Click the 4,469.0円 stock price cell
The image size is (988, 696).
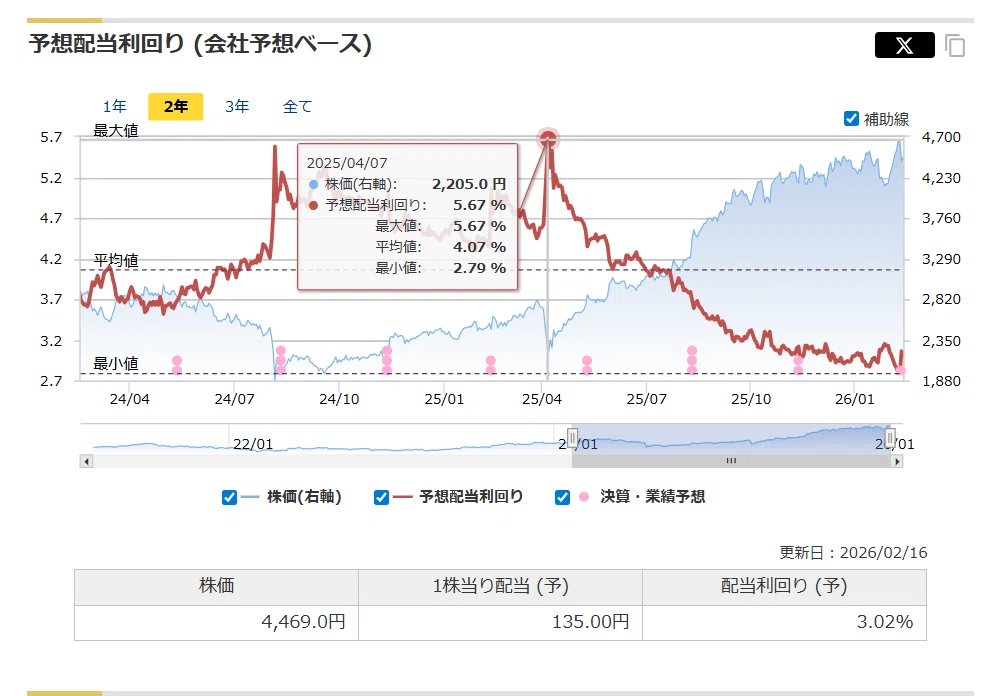(217, 622)
